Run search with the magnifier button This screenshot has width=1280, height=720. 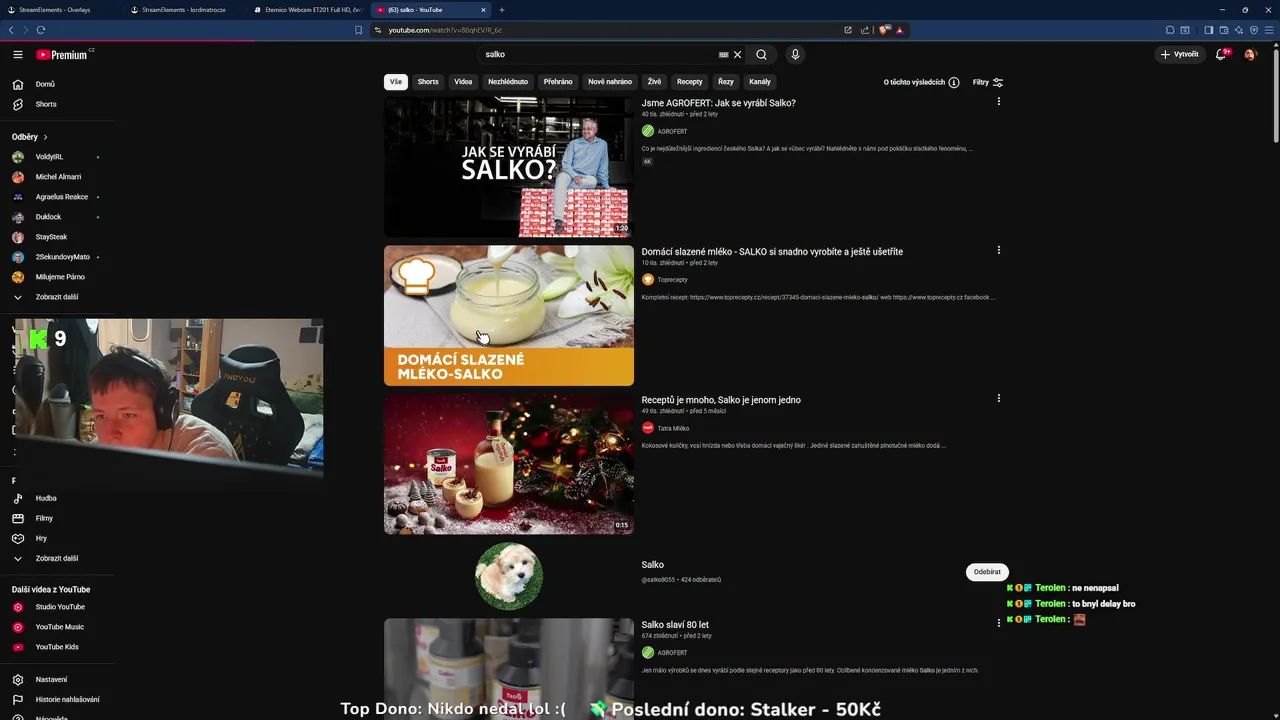(761, 55)
